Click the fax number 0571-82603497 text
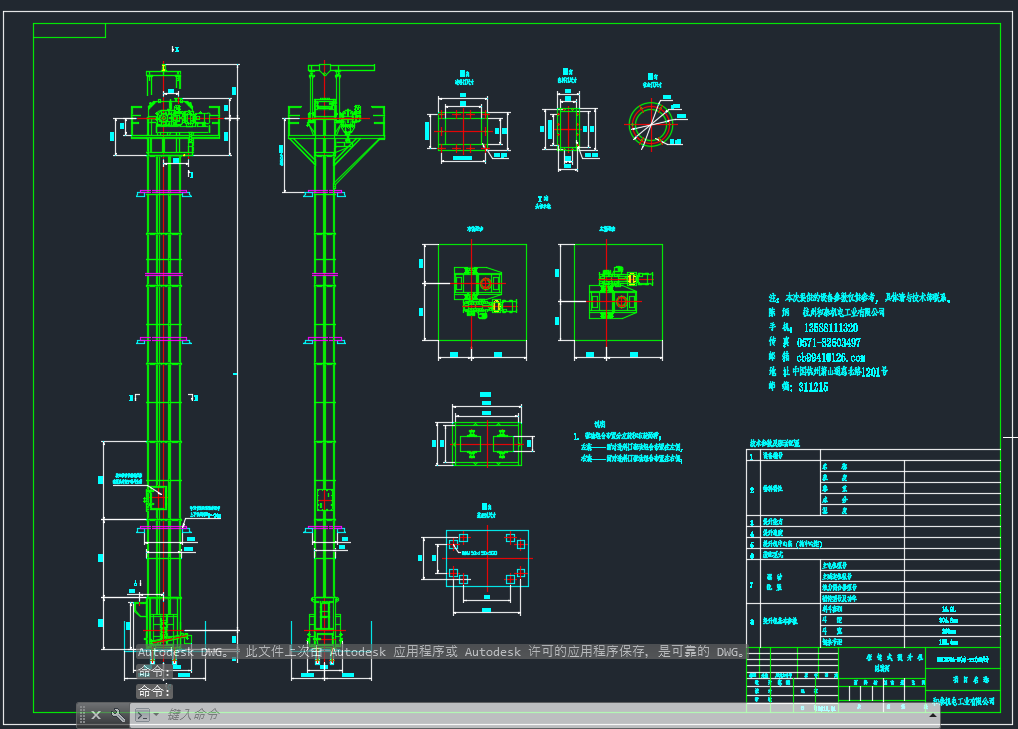Viewport: 1018px width, 729px height. [x=828, y=343]
